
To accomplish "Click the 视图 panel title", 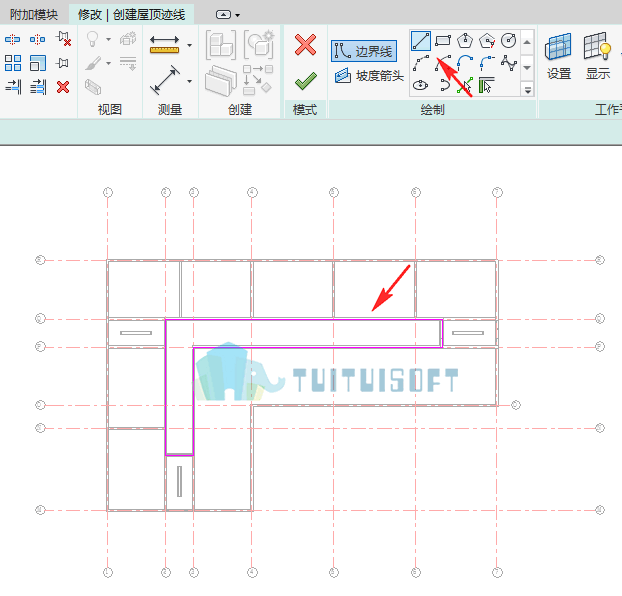I will pyautogui.click(x=109, y=110).
